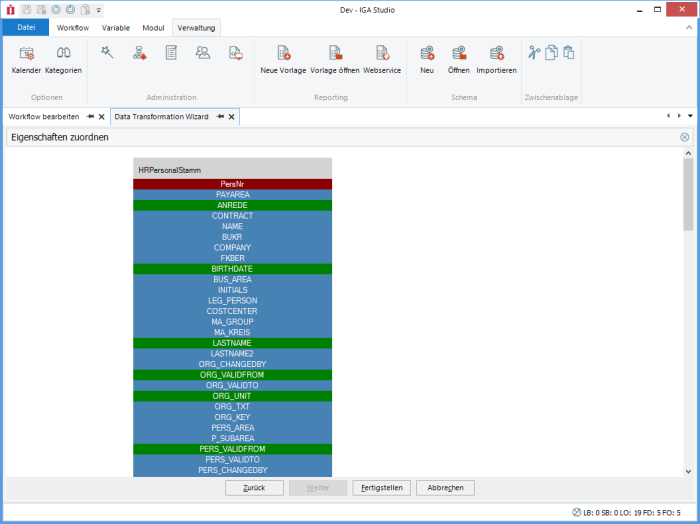Click the scissors cut icon in Zwischenablage
Screen dimensions: 700x524
(534, 53)
